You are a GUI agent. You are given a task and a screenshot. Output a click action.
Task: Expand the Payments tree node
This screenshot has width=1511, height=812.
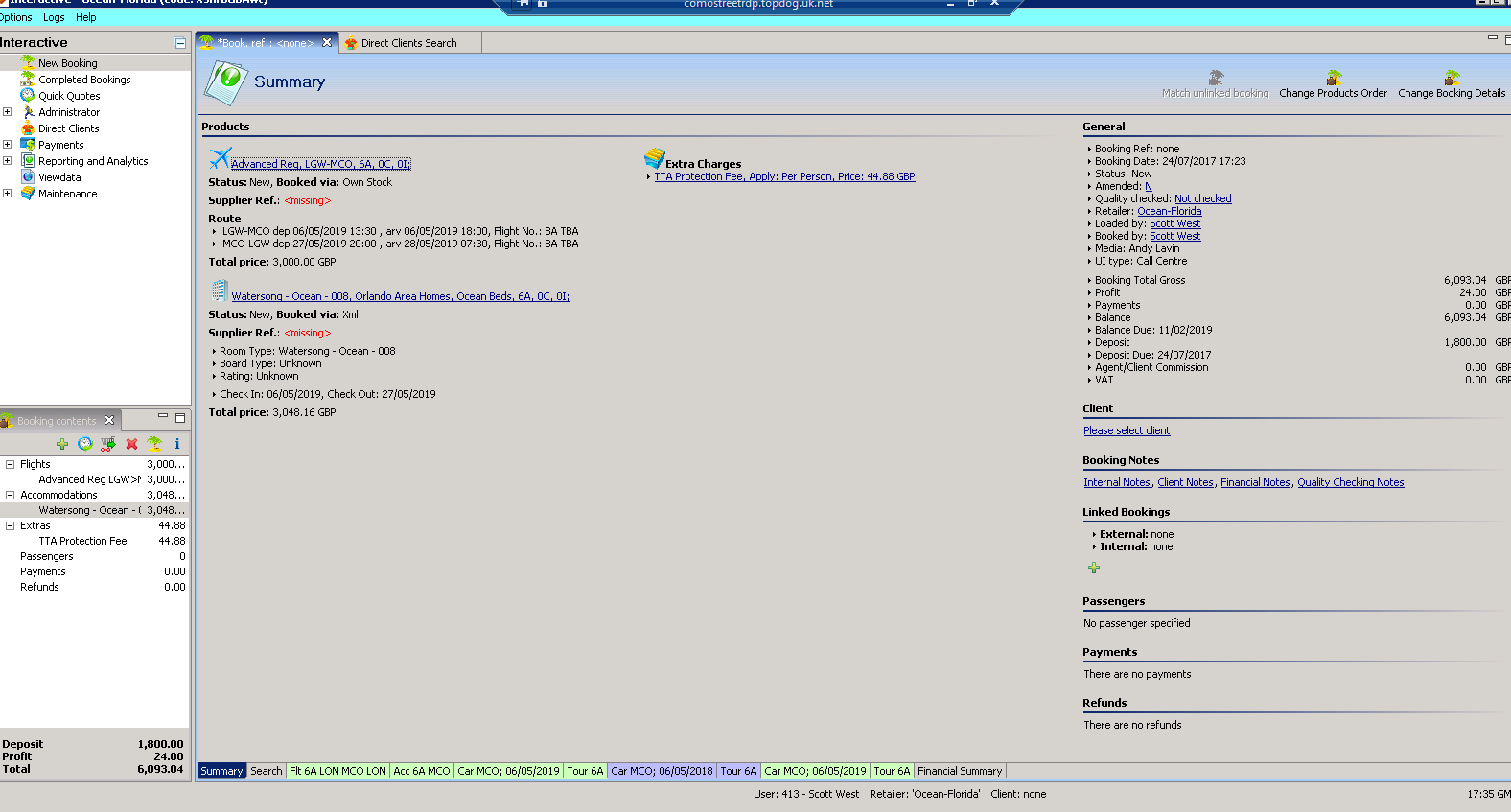point(8,144)
